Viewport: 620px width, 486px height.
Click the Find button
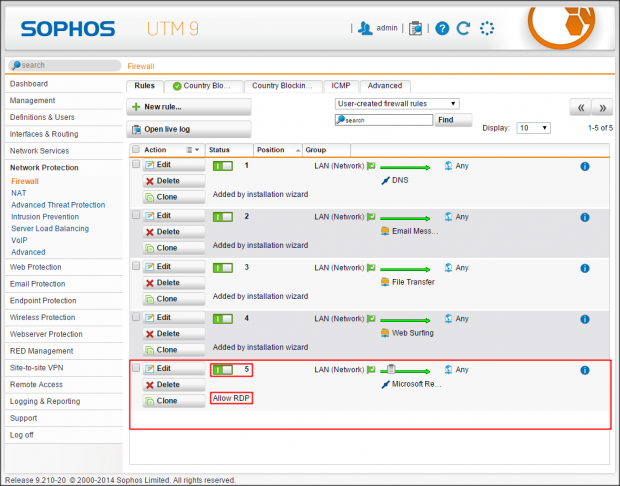[453, 120]
